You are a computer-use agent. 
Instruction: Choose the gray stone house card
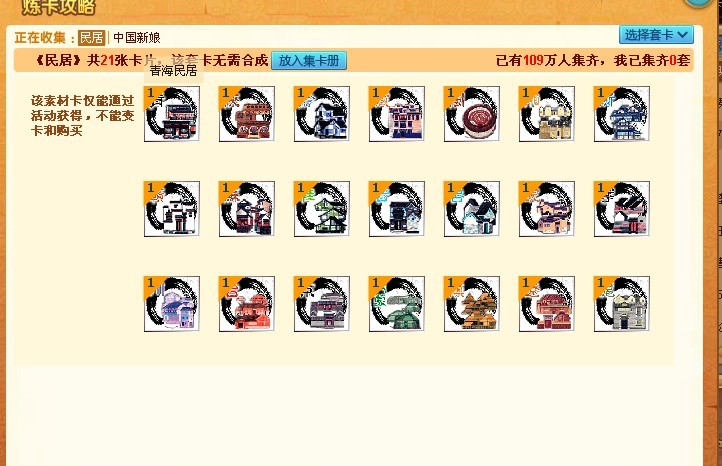pyautogui.click(x=622, y=304)
